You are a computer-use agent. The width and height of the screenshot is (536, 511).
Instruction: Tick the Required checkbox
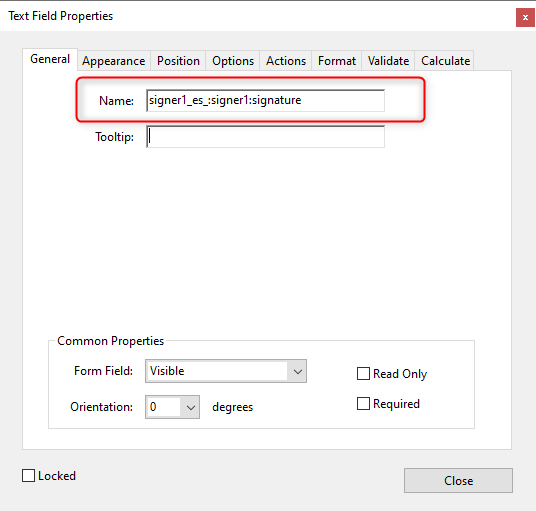[363, 403]
